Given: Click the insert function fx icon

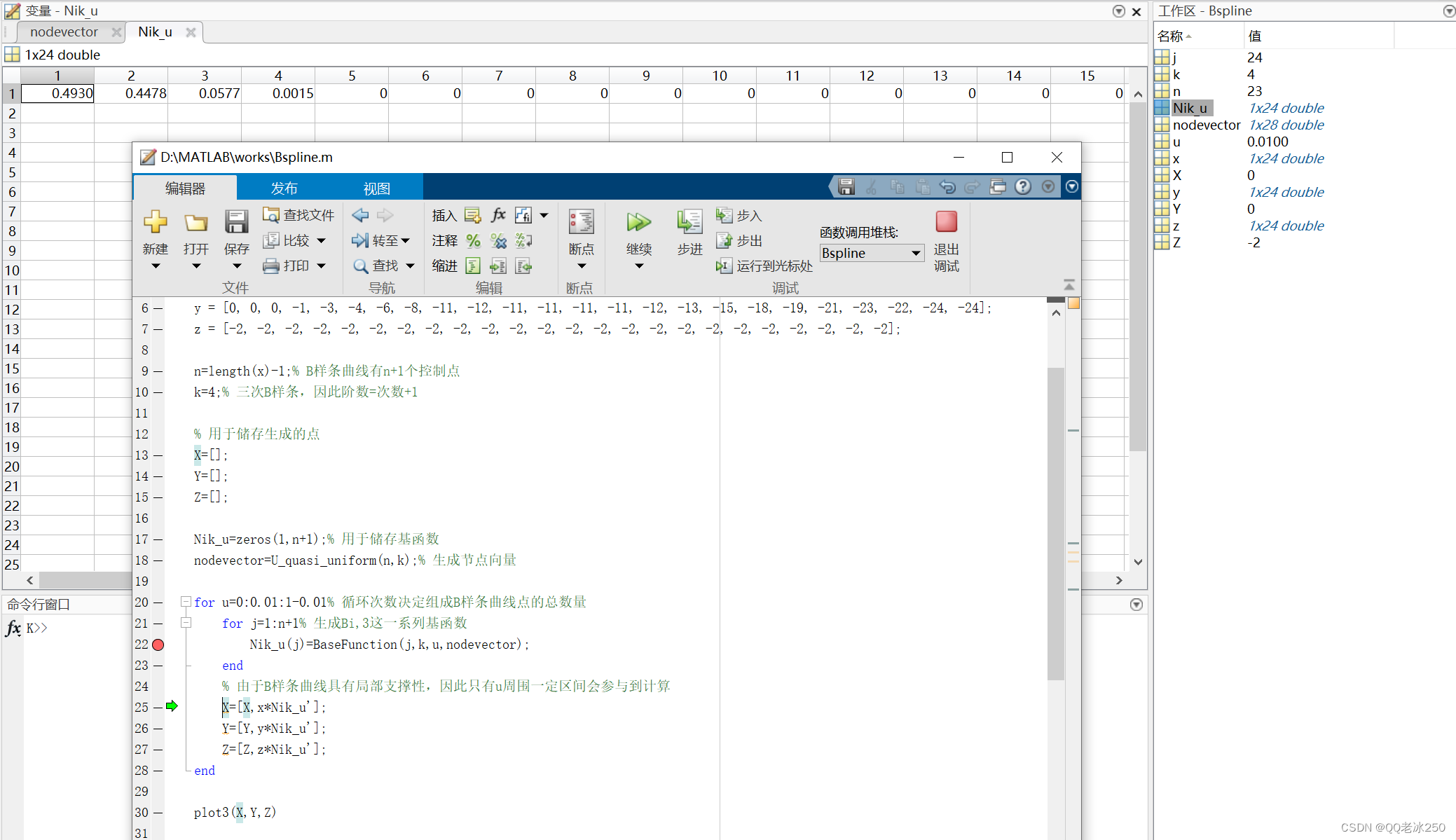Looking at the screenshot, I should [x=498, y=214].
